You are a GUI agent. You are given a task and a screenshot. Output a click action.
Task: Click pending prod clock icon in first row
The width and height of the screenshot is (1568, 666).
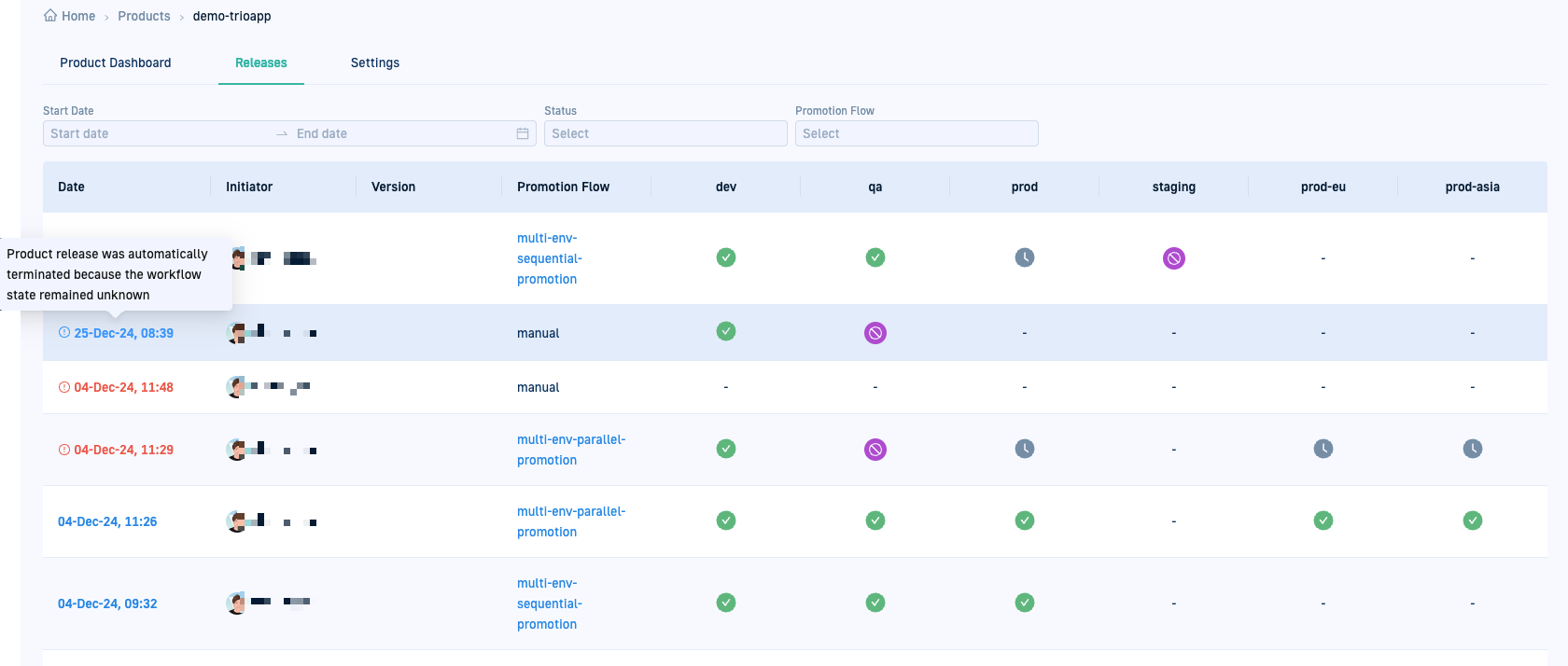[x=1024, y=257]
